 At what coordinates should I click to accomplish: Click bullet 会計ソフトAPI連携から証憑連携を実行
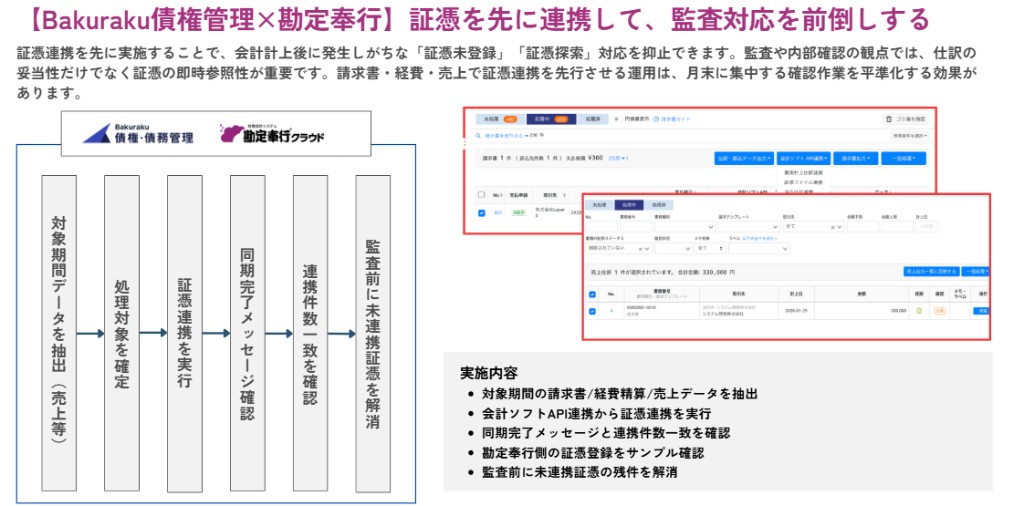596,413
